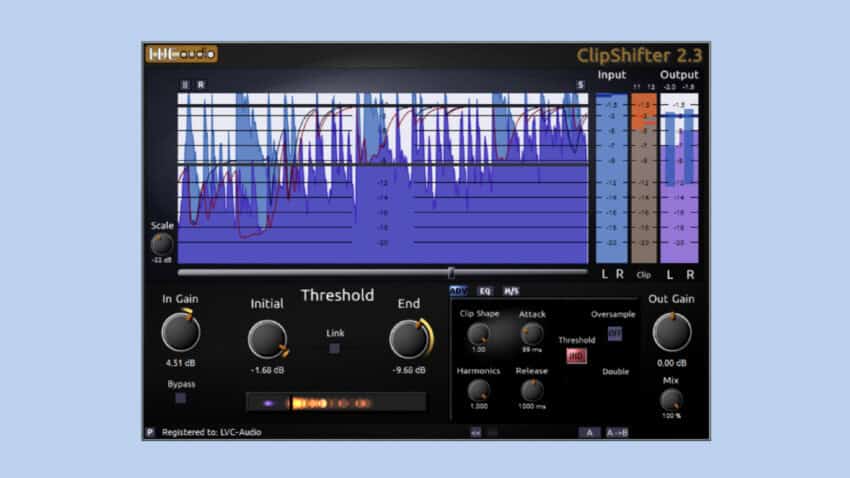
Task: Toggle the Oversample button
Action: (614, 333)
